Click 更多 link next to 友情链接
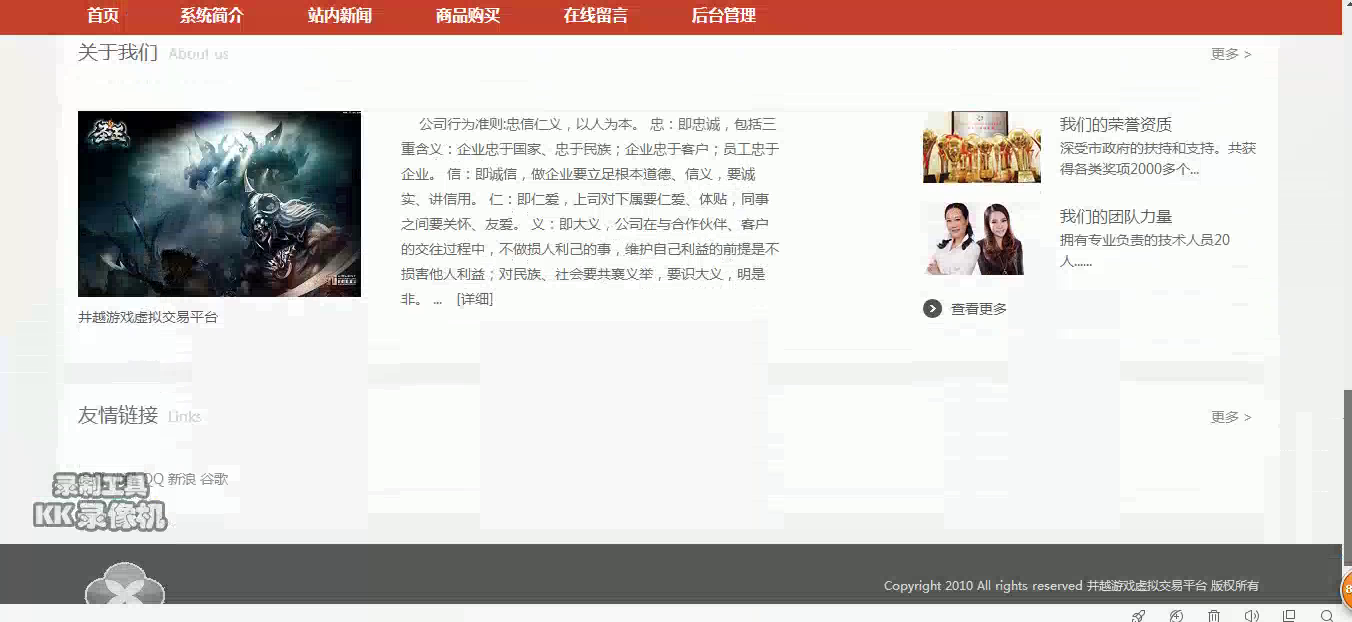Image resolution: width=1352 pixels, height=622 pixels. 1231,417
